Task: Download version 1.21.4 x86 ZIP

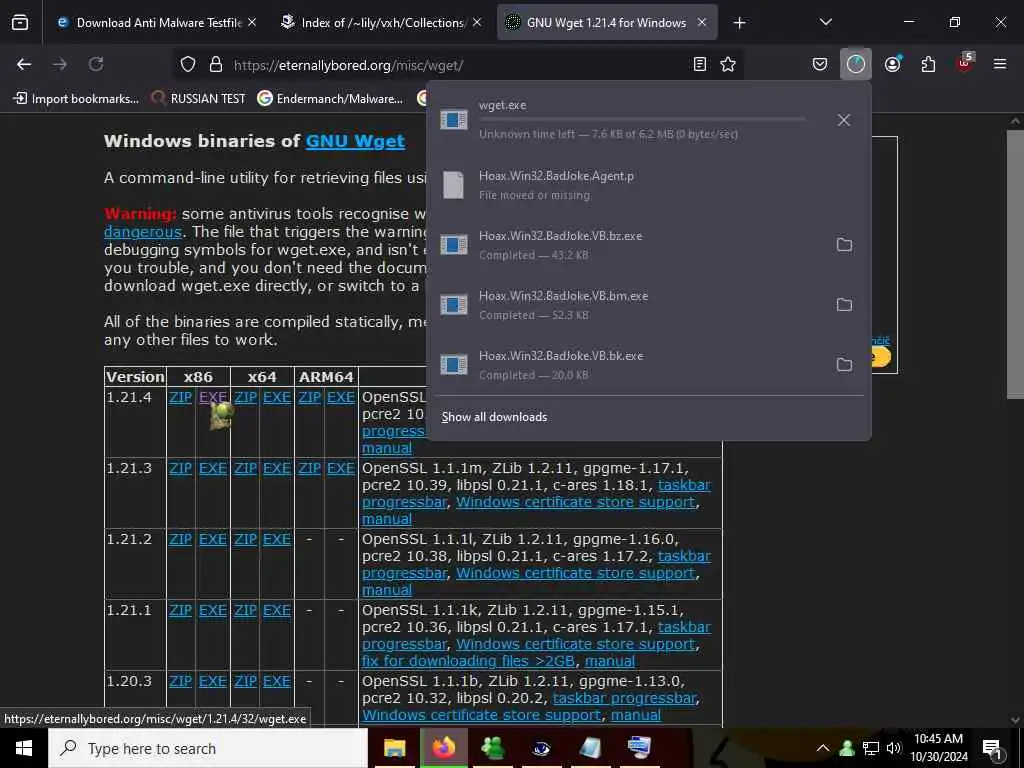Action: click(x=180, y=397)
